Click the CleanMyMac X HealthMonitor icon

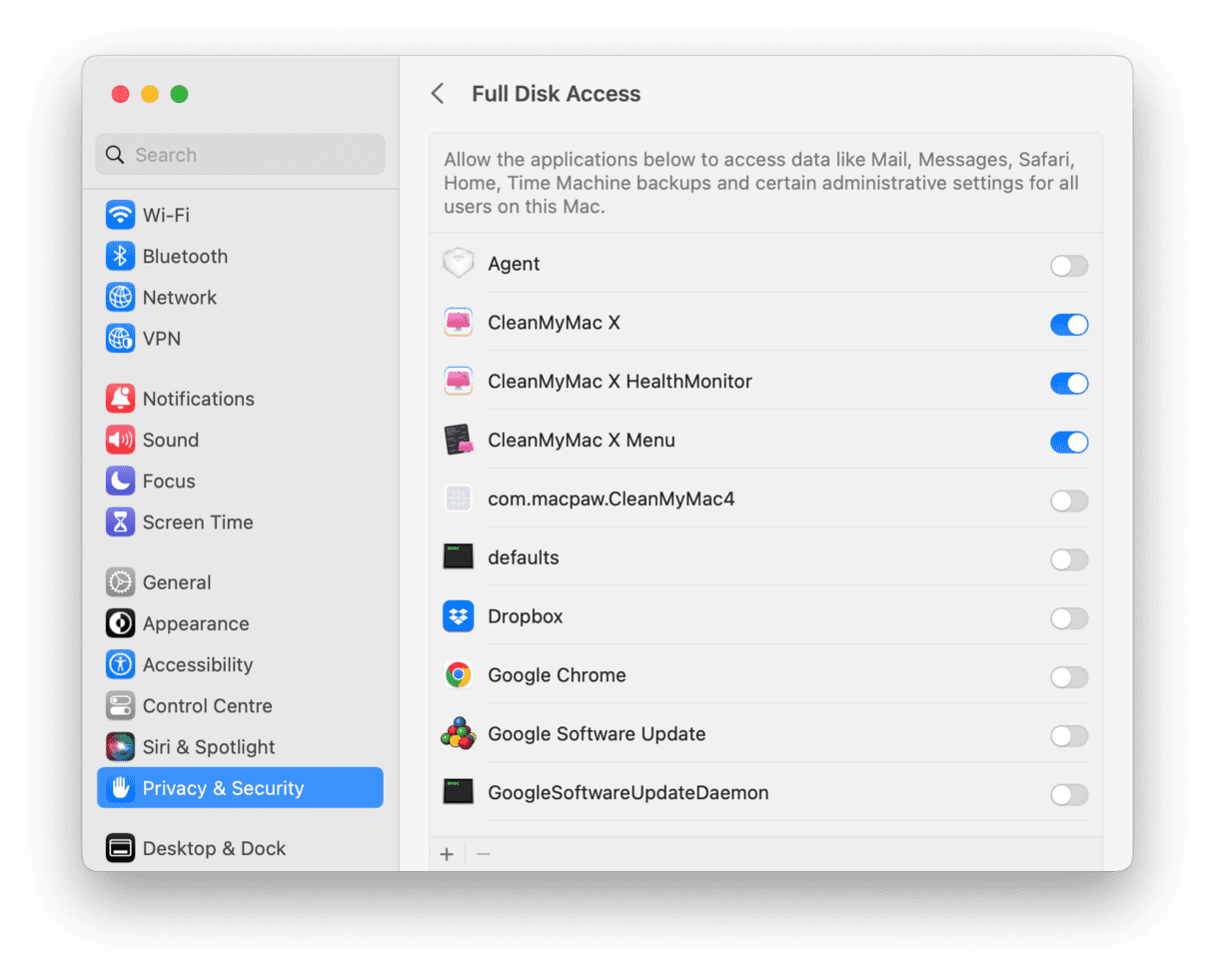tap(458, 381)
